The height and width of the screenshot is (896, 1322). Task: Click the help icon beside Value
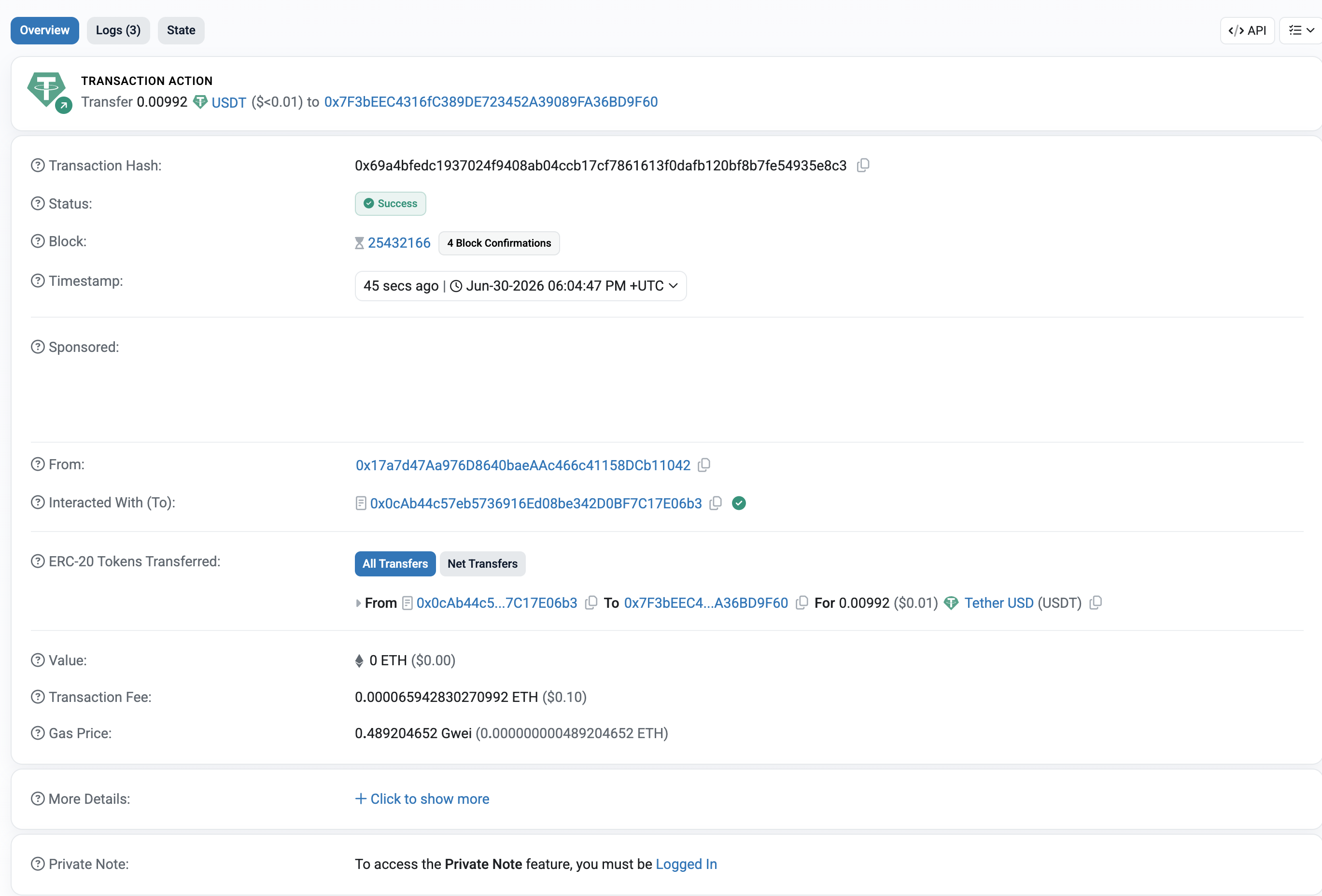[x=38, y=660]
